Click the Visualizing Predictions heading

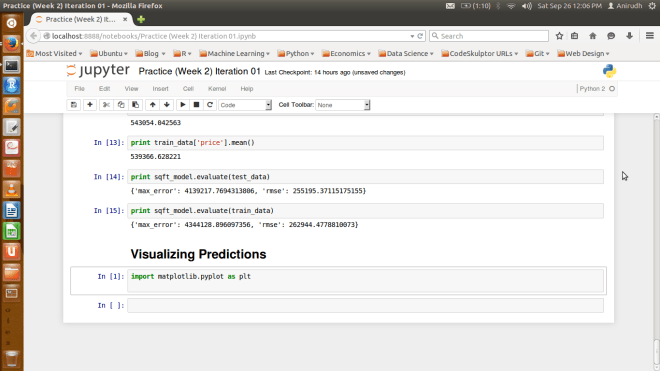198,254
